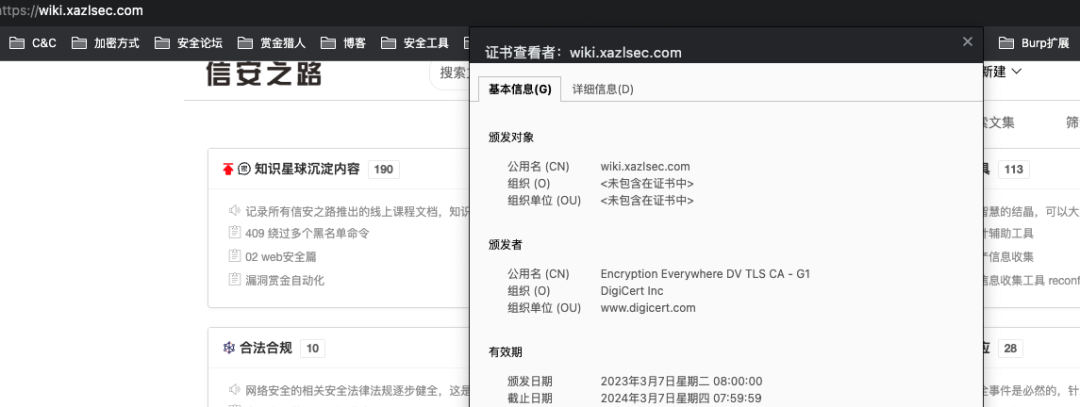1080x407 pixels.
Task: Click the 有效期 section heading
Action: click(506, 352)
